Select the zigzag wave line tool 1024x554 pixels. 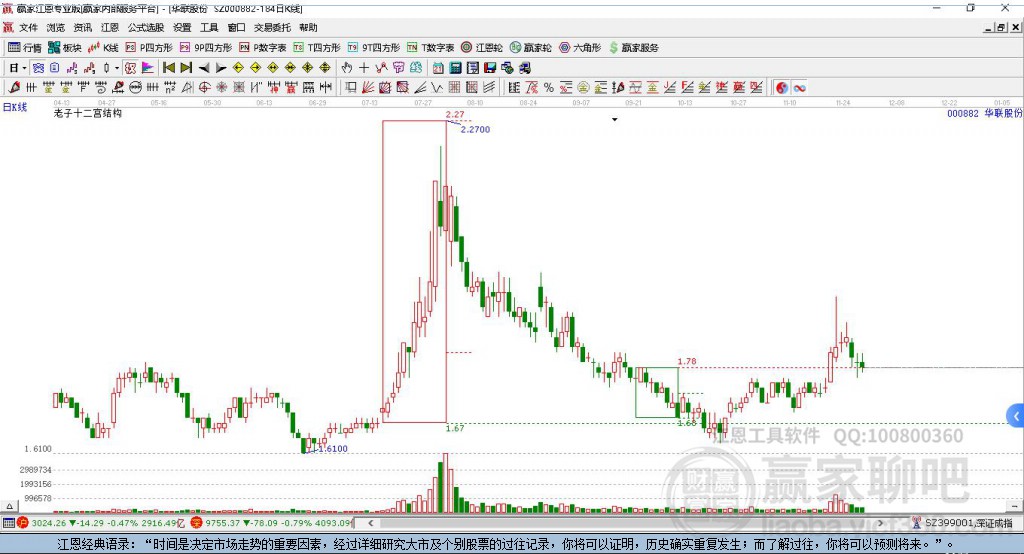click(x=437, y=88)
